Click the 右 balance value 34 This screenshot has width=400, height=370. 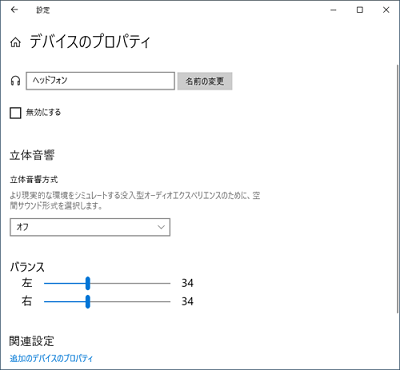click(187, 301)
